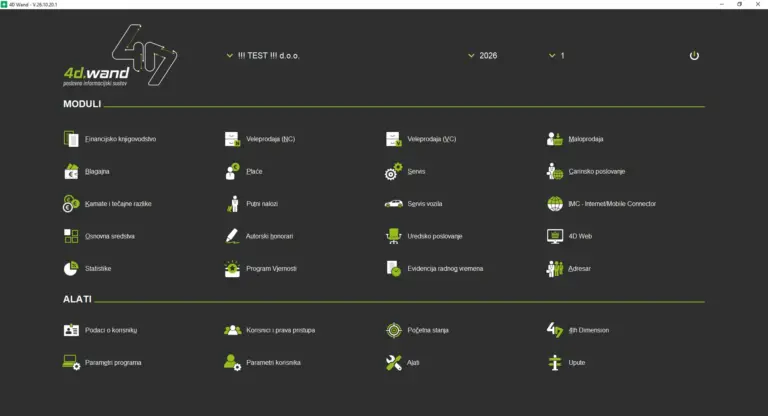This screenshot has height=416, width=768.
Task: Click the 4D Web label
Action: 580,236
